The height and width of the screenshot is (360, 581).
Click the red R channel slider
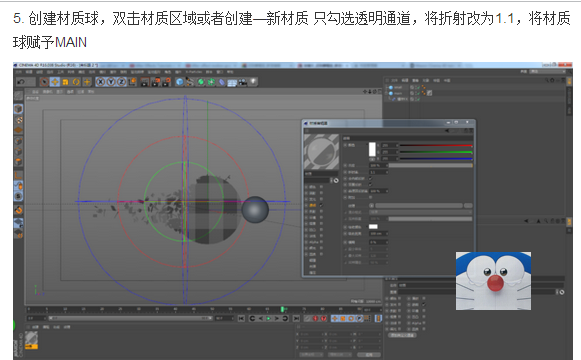[436, 145]
